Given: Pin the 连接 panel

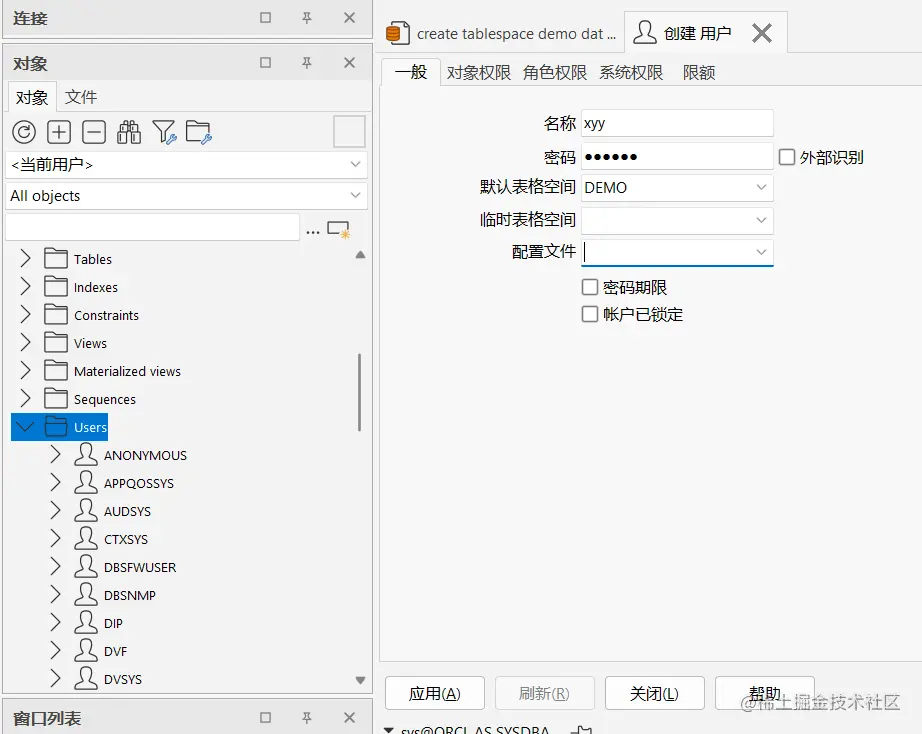Looking at the screenshot, I should click(307, 18).
